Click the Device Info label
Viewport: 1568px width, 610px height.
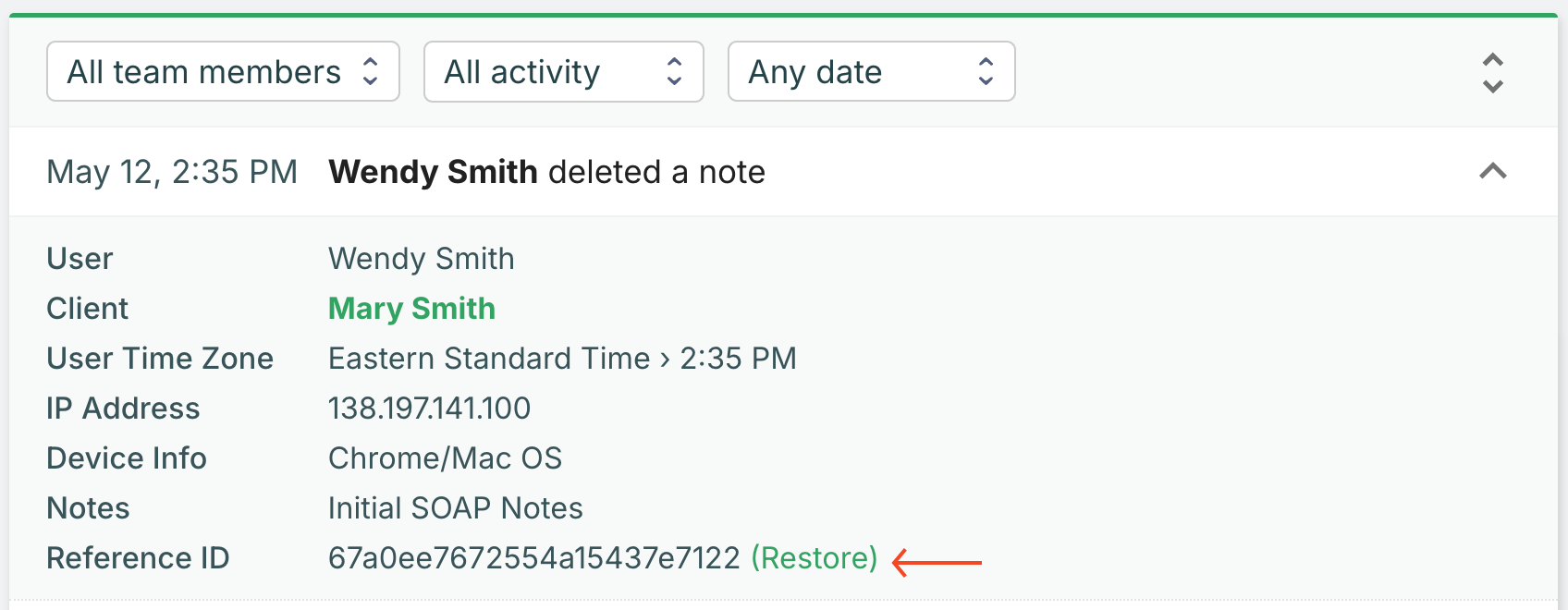[127, 458]
